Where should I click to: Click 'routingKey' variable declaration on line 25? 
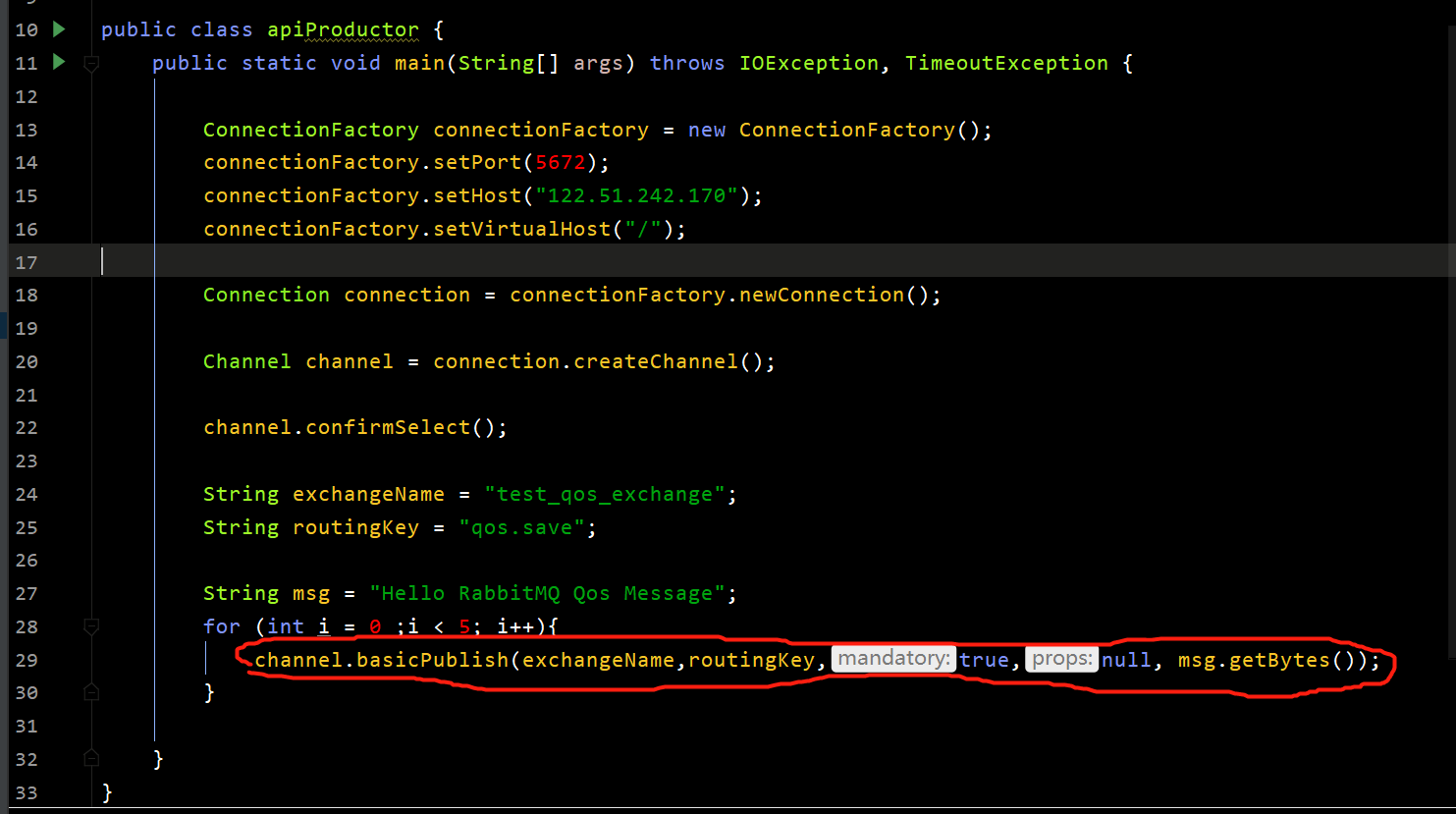tap(355, 527)
